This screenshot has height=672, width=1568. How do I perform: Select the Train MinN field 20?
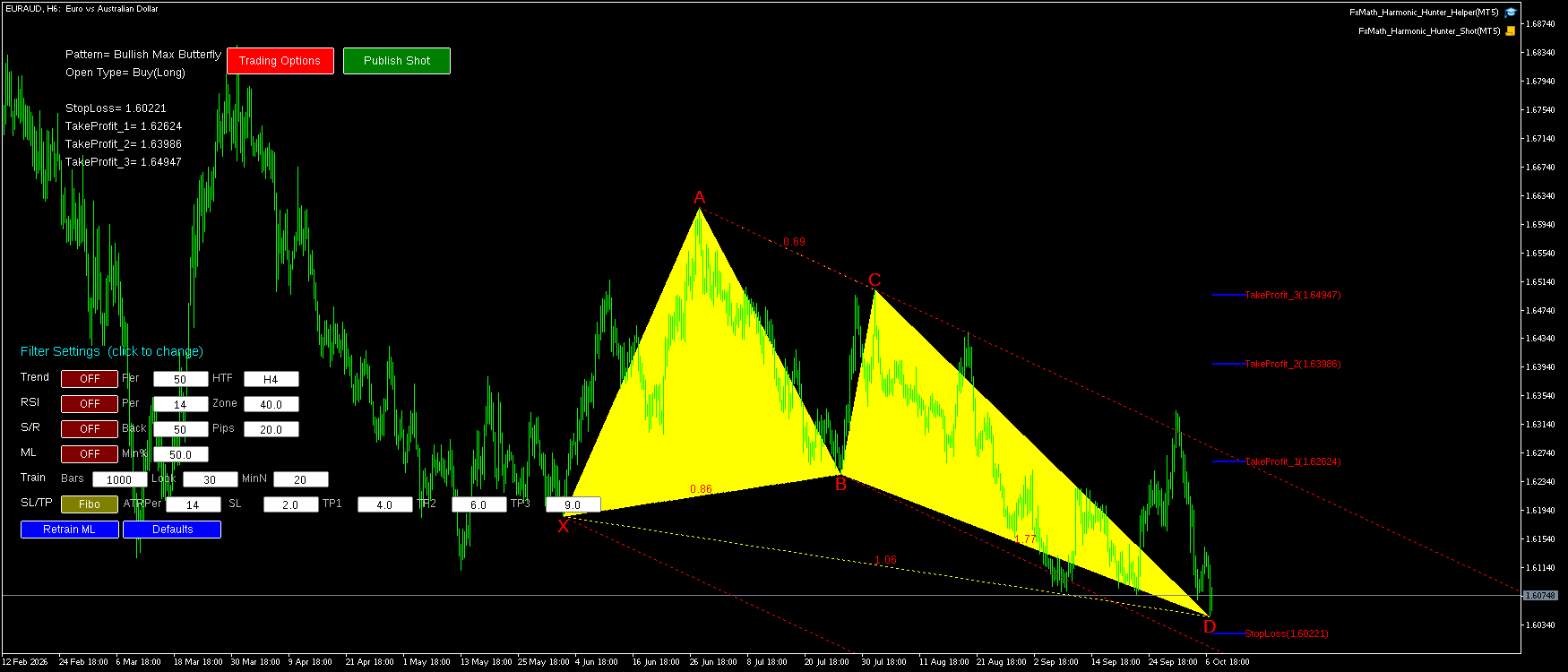pos(301,479)
